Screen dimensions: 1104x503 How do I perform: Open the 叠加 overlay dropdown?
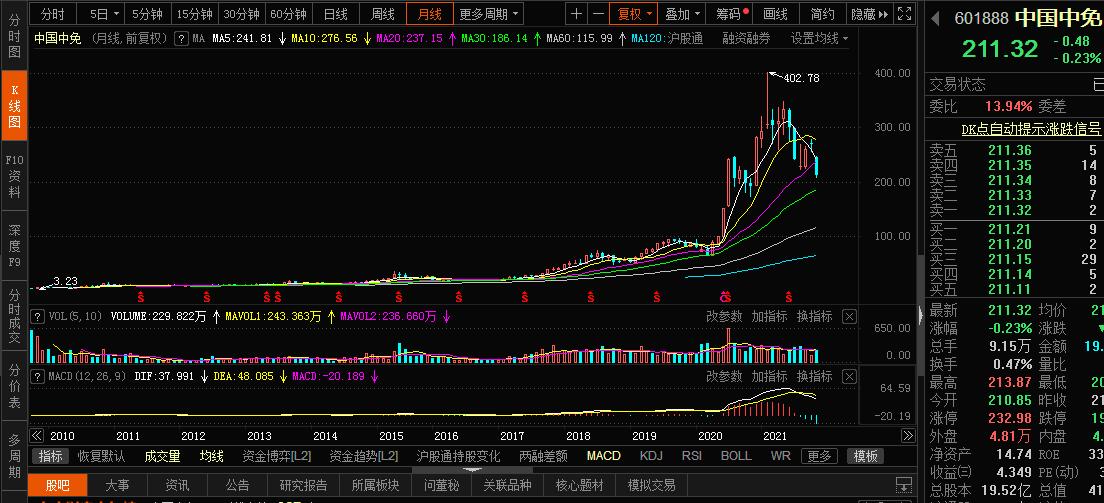click(x=683, y=13)
